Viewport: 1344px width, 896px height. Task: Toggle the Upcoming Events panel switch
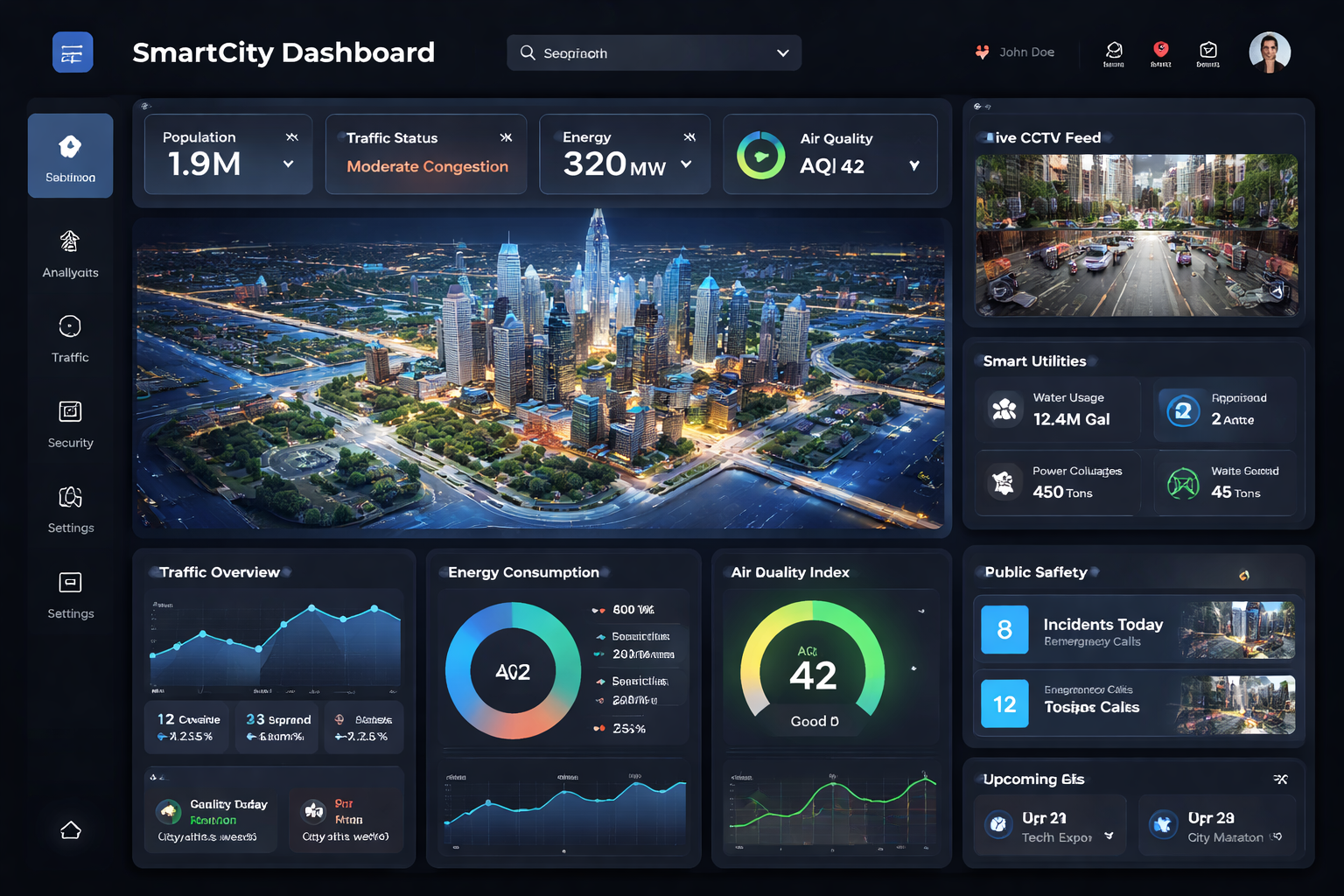click(1280, 778)
